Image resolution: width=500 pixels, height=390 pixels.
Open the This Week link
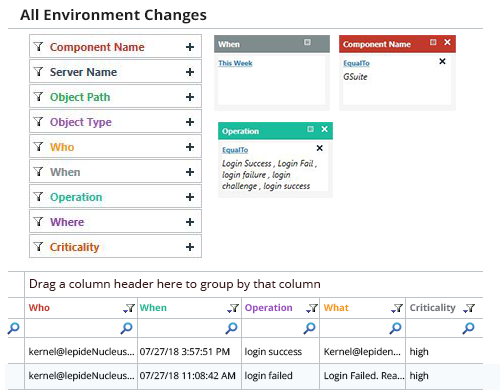pos(235,63)
